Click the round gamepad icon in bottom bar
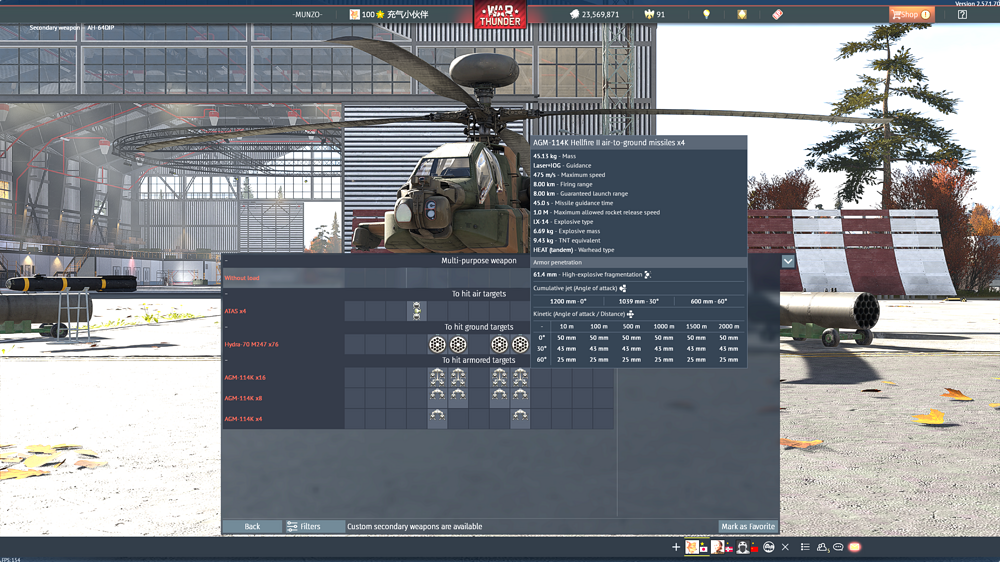This screenshot has width=1000, height=562. 768,547
